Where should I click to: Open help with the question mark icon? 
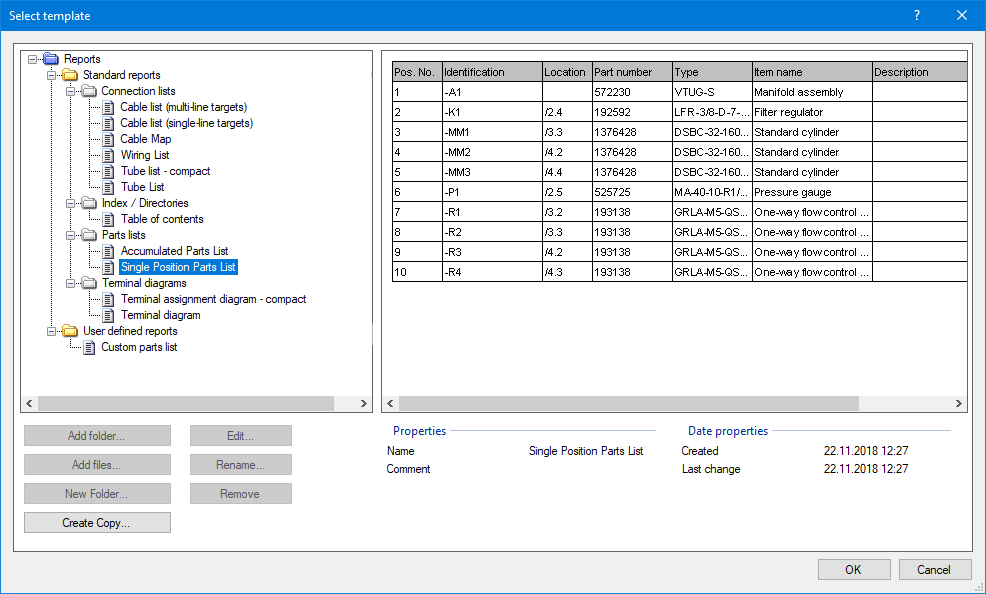click(917, 15)
